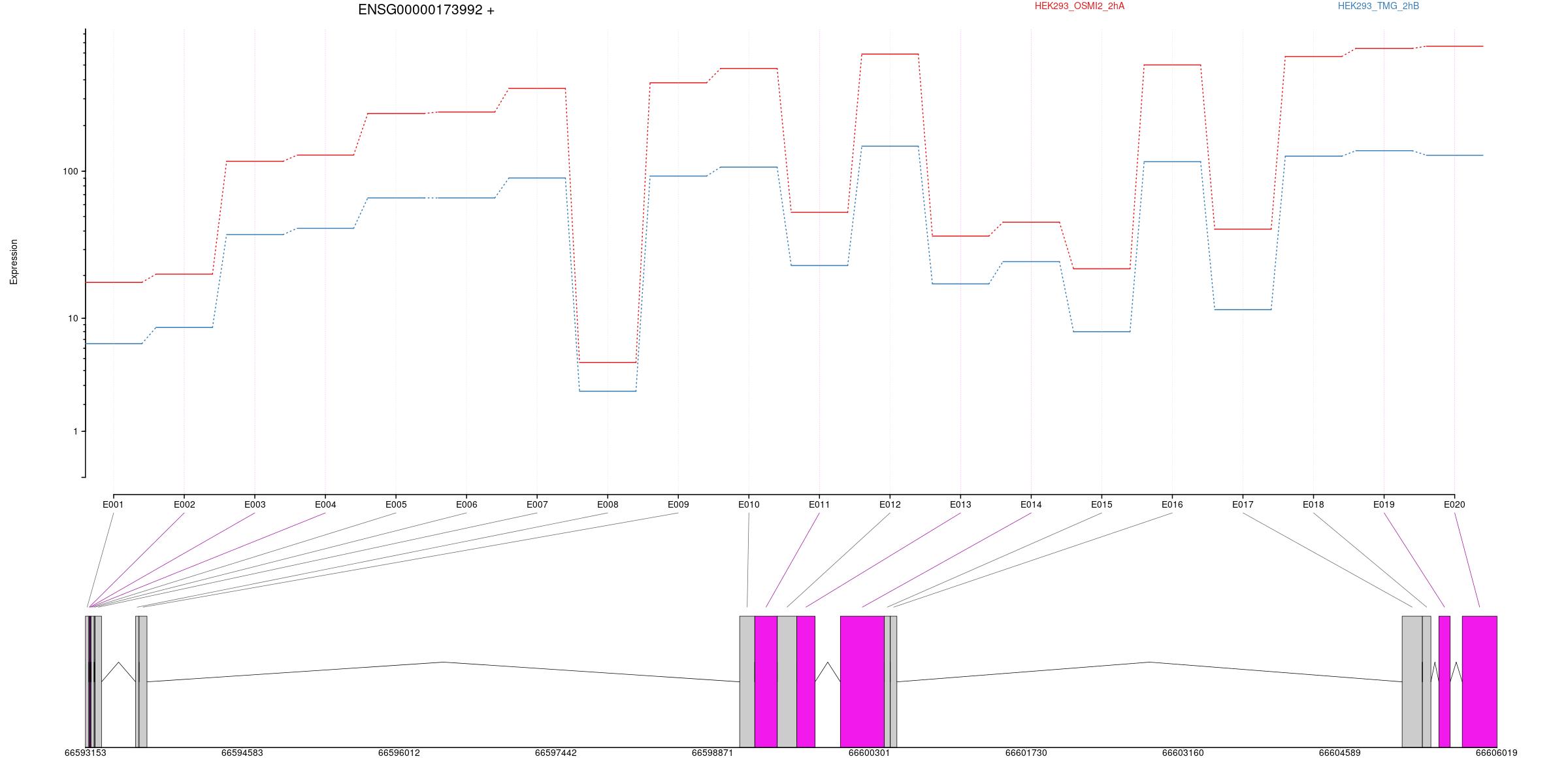The image size is (1568, 784).
Task: Click exon label E009
Action: point(678,504)
